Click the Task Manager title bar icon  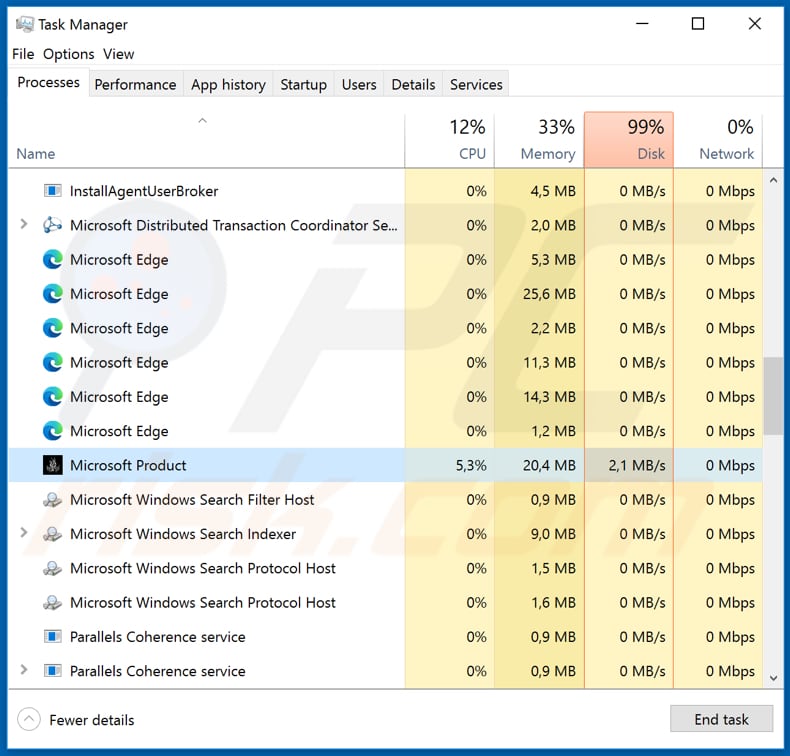pyautogui.click(x=25, y=24)
